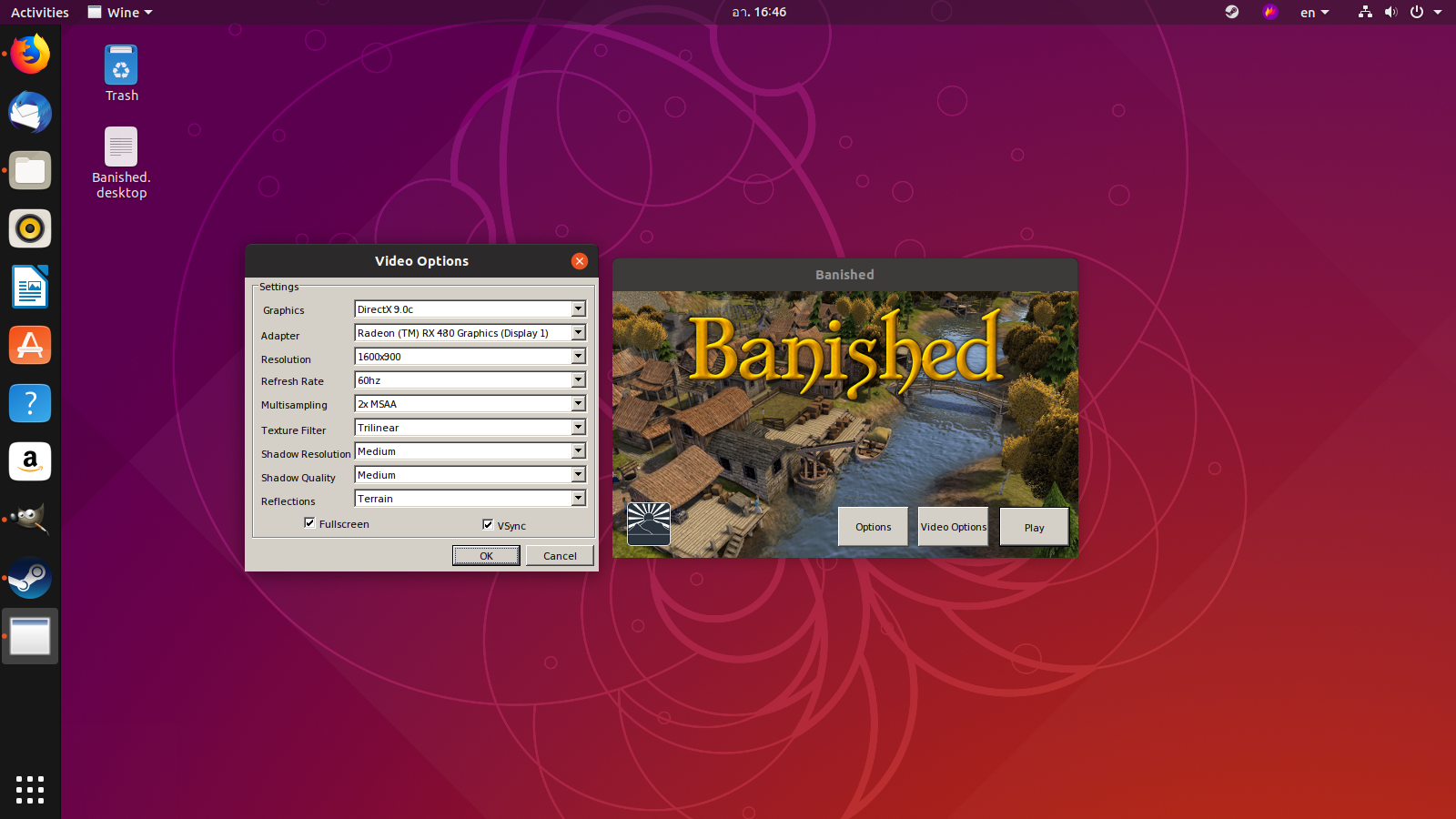Expand the Shadow Quality dropdown
Screen dimensions: 1456x819
pos(578,475)
